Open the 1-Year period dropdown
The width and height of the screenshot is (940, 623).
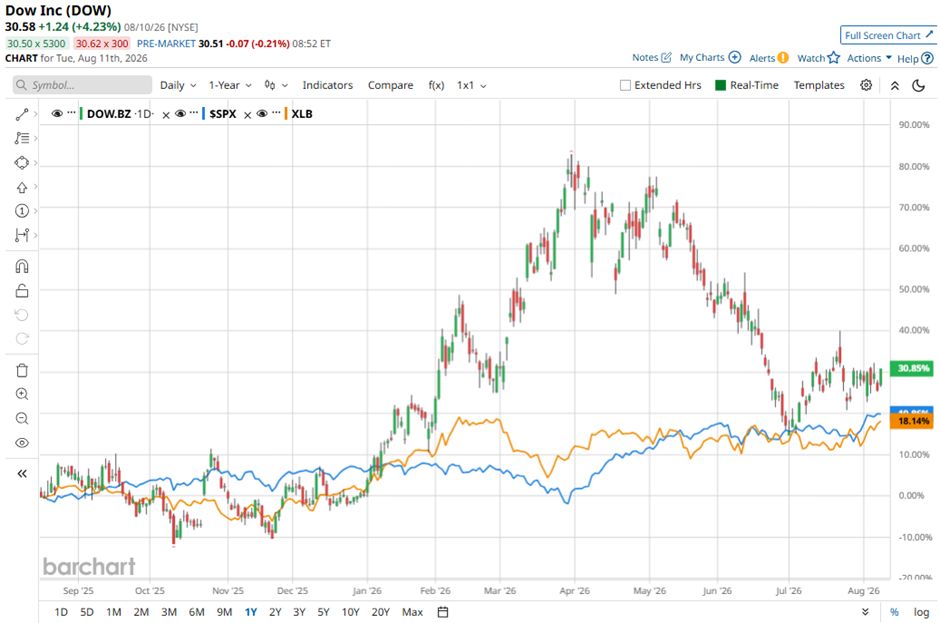coord(230,85)
